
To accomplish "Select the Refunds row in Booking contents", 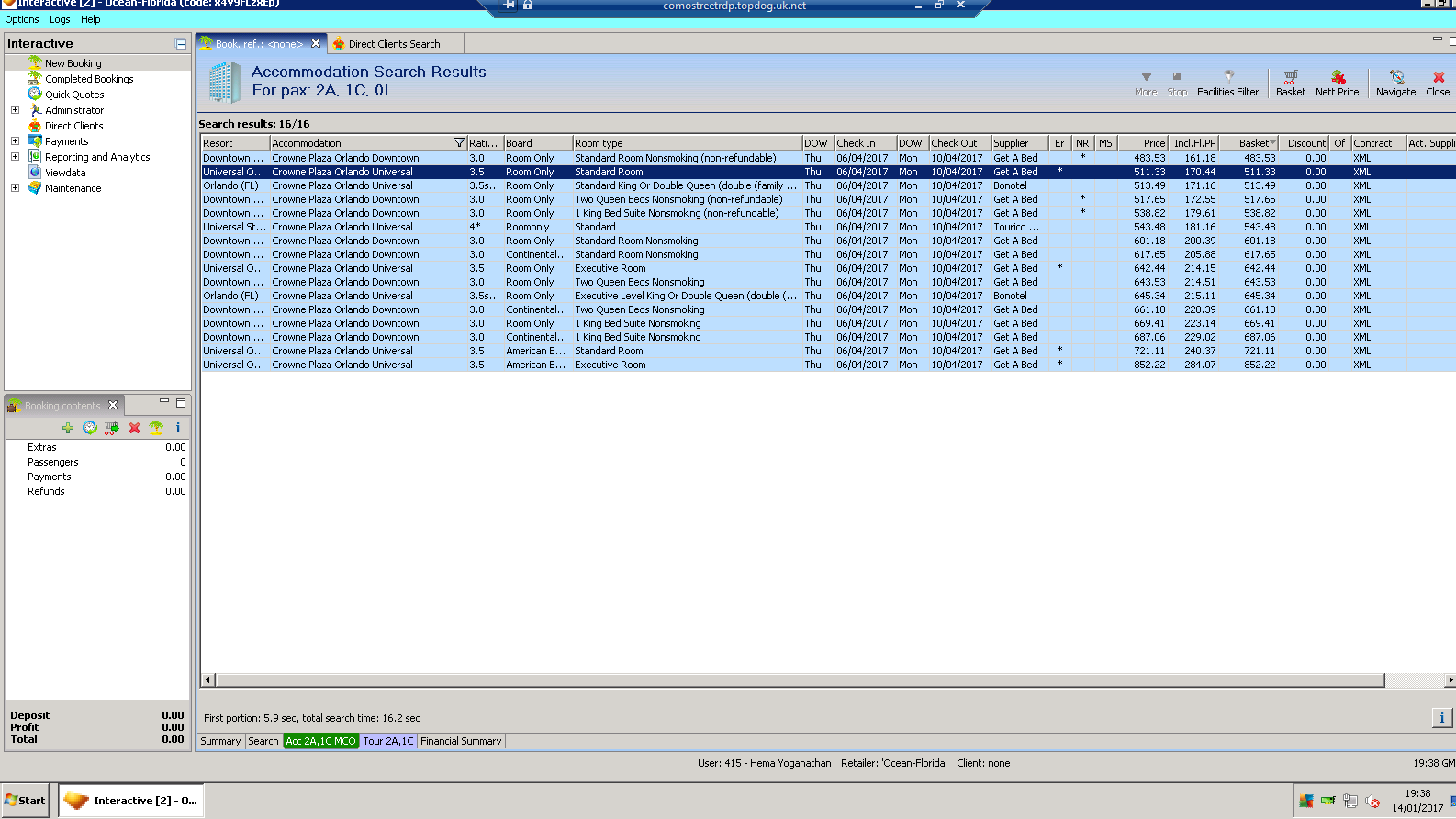I will point(97,491).
